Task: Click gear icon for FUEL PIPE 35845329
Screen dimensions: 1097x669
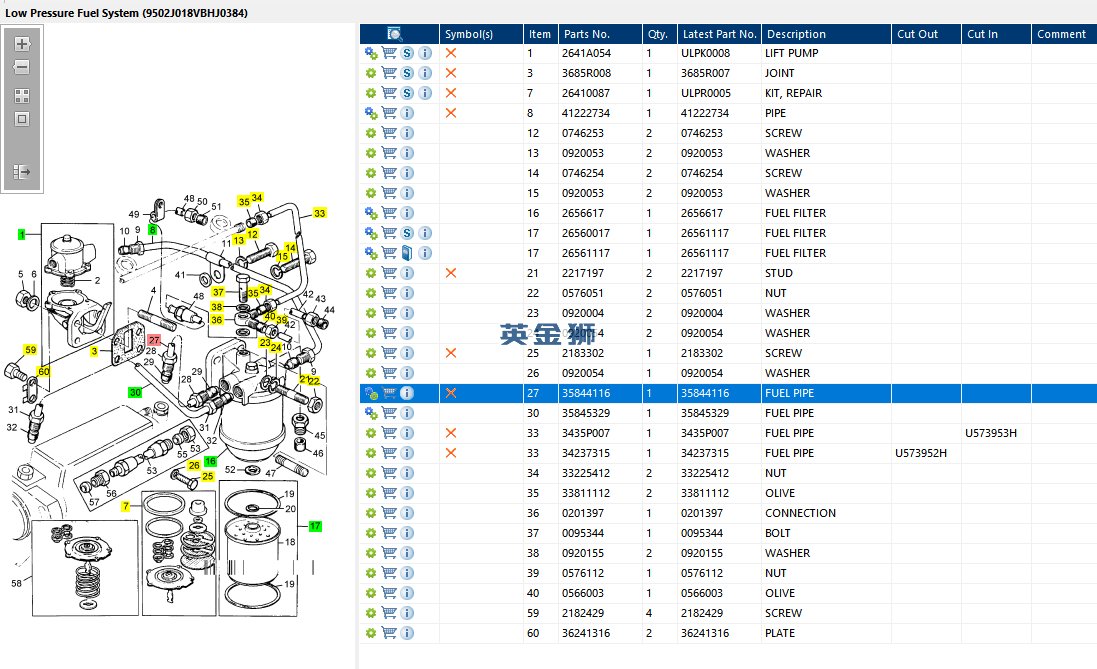Action: [x=371, y=413]
